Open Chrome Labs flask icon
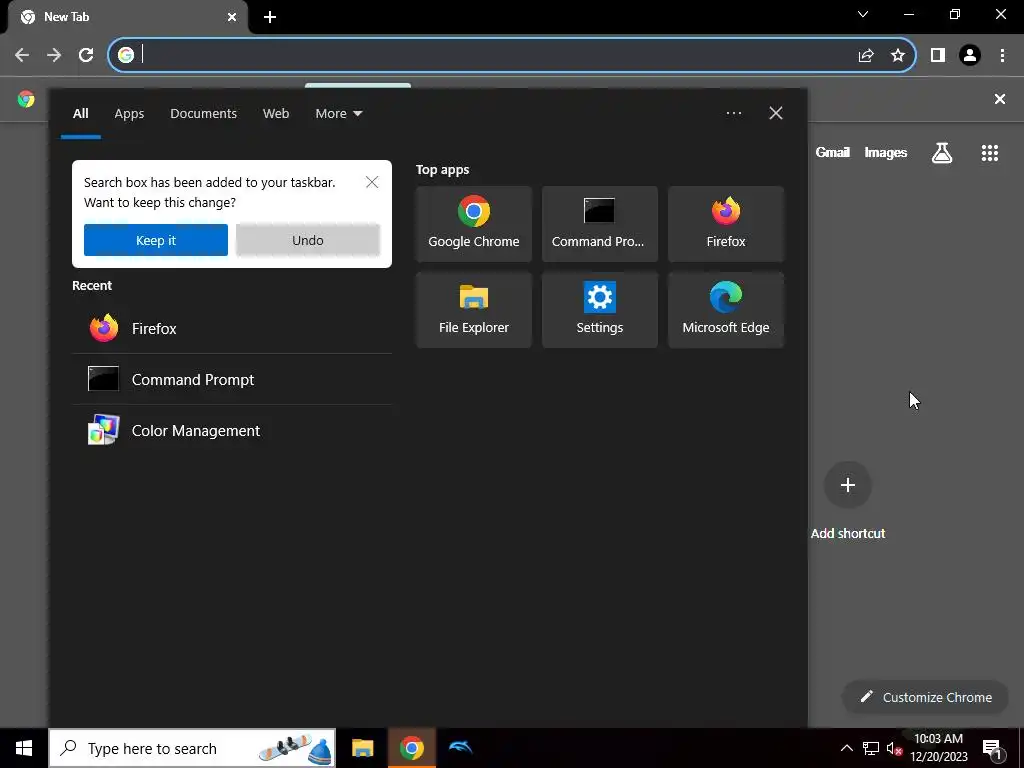Screen dimensions: 1024x768 click(942, 153)
